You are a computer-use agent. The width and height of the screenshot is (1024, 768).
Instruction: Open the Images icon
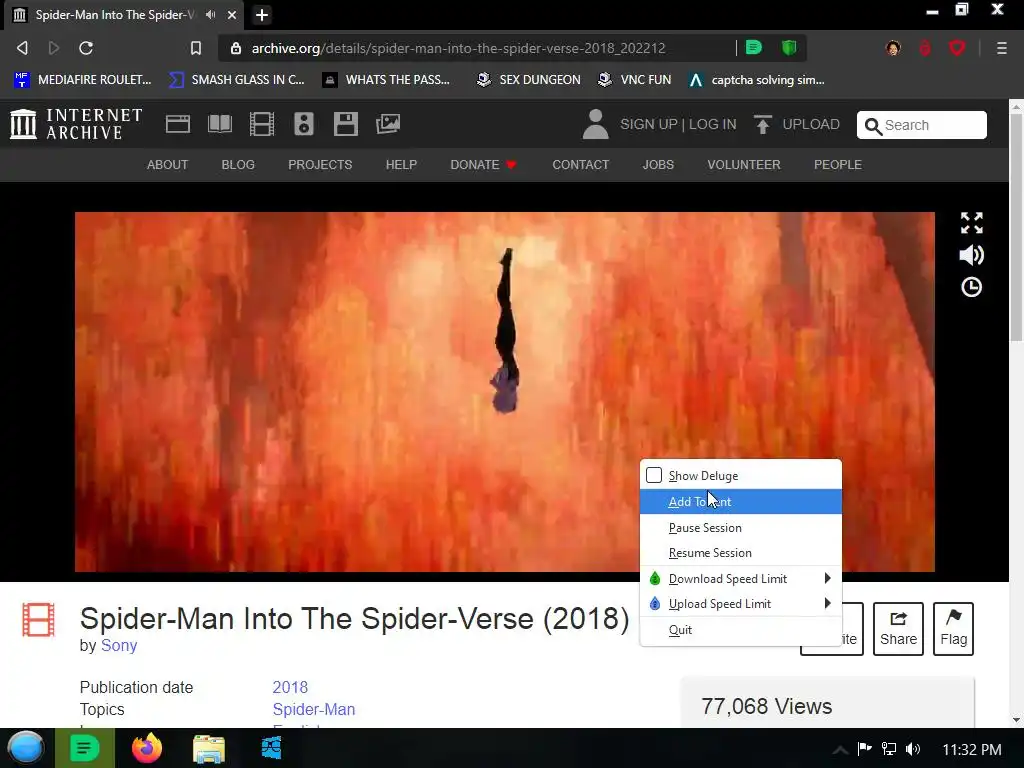point(388,124)
